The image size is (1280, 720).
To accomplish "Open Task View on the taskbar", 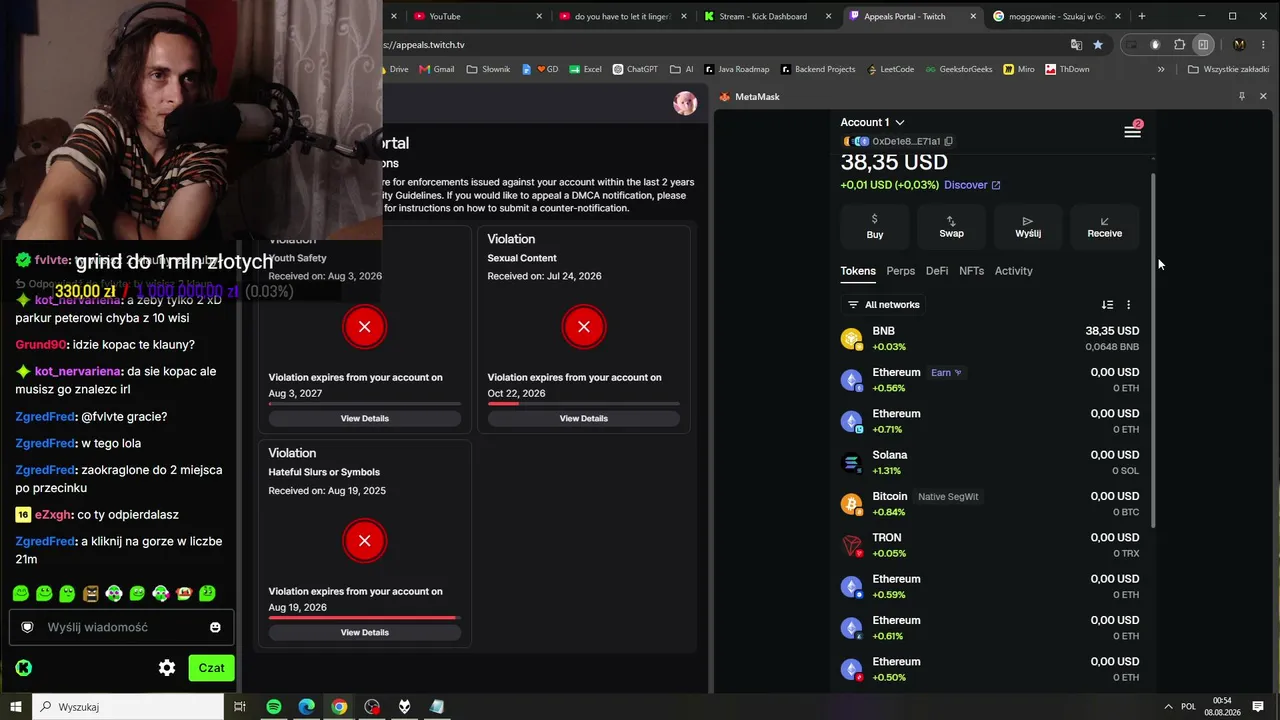I will 240,707.
